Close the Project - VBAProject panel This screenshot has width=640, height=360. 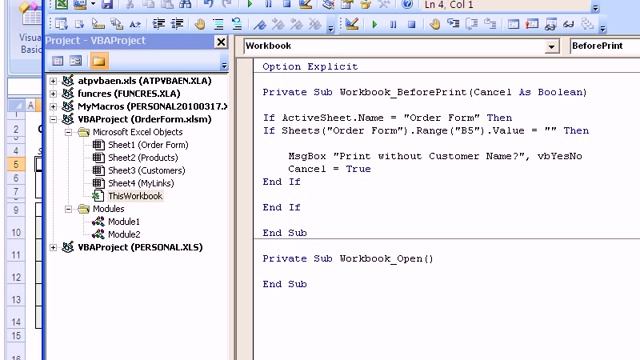(x=221, y=42)
